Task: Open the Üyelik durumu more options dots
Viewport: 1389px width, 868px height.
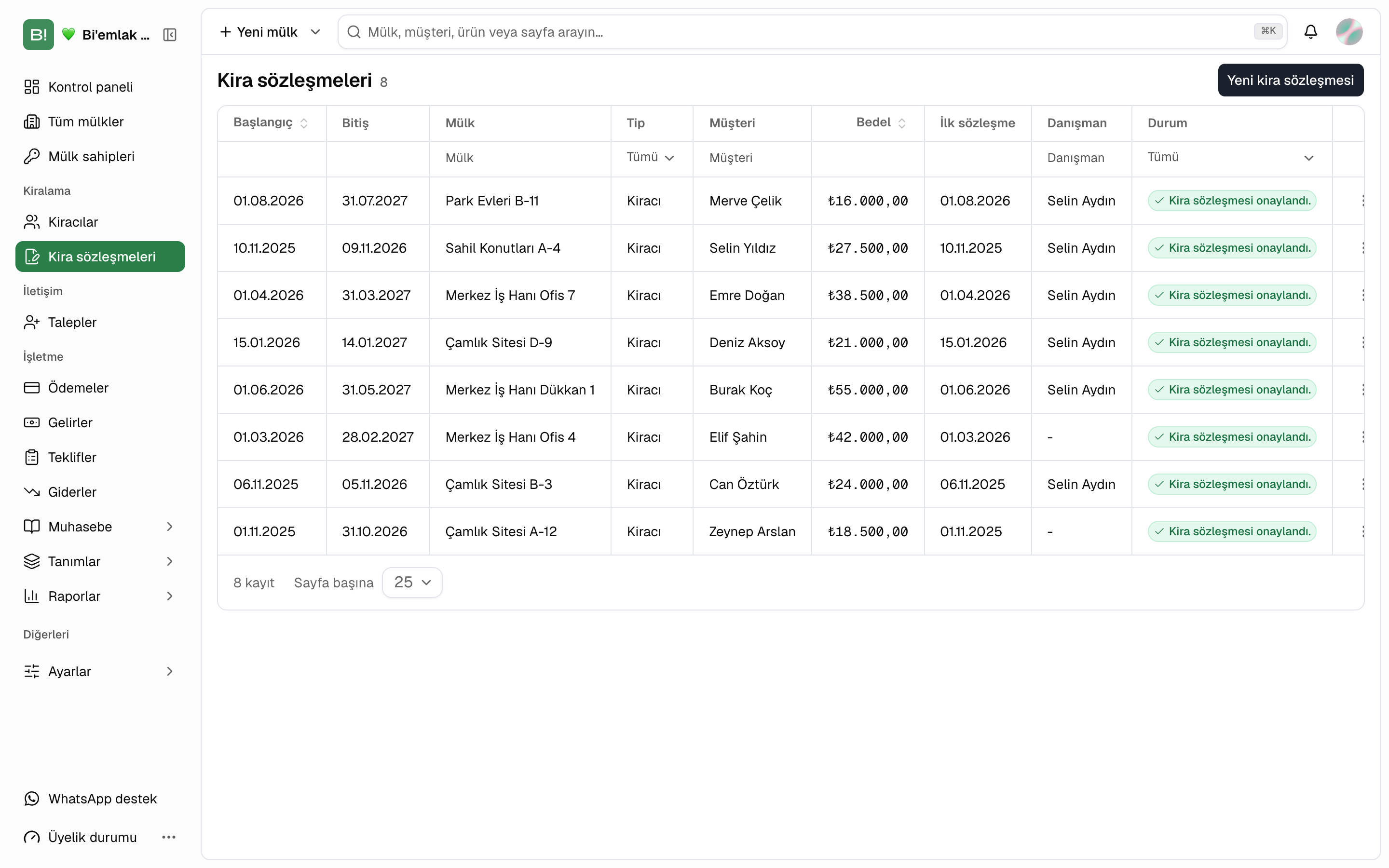Action: (x=169, y=837)
